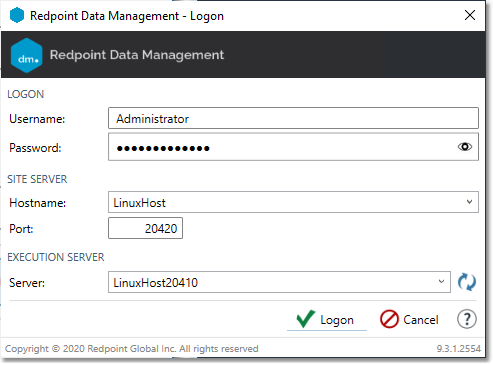Click the green checkmark Logon icon
The height and width of the screenshot is (365, 493).
pyautogui.click(x=306, y=319)
